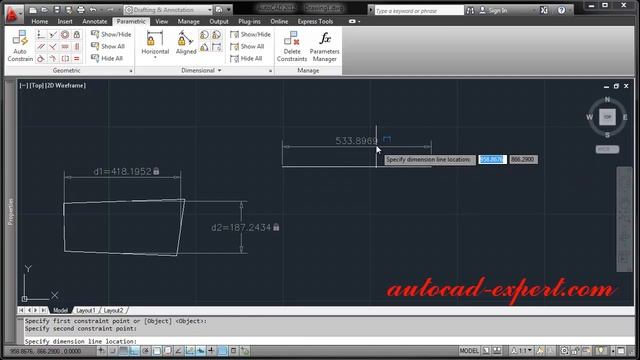Click the New drawing icon in quick access
The height and width of the screenshot is (360, 640).
(33, 10)
